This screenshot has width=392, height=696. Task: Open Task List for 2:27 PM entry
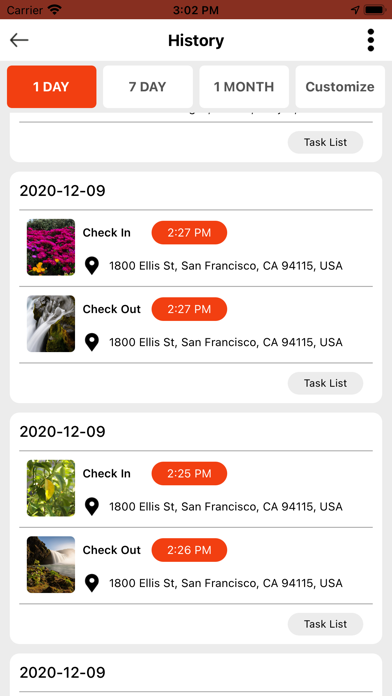[x=325, y=383]
